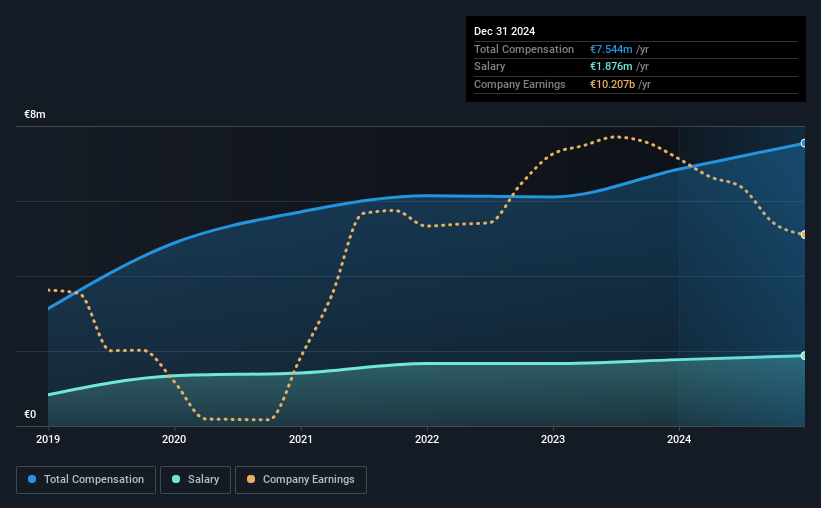
Task: Select the Salary endpoint marker for 2024
Action: click(x=804, y=356)
